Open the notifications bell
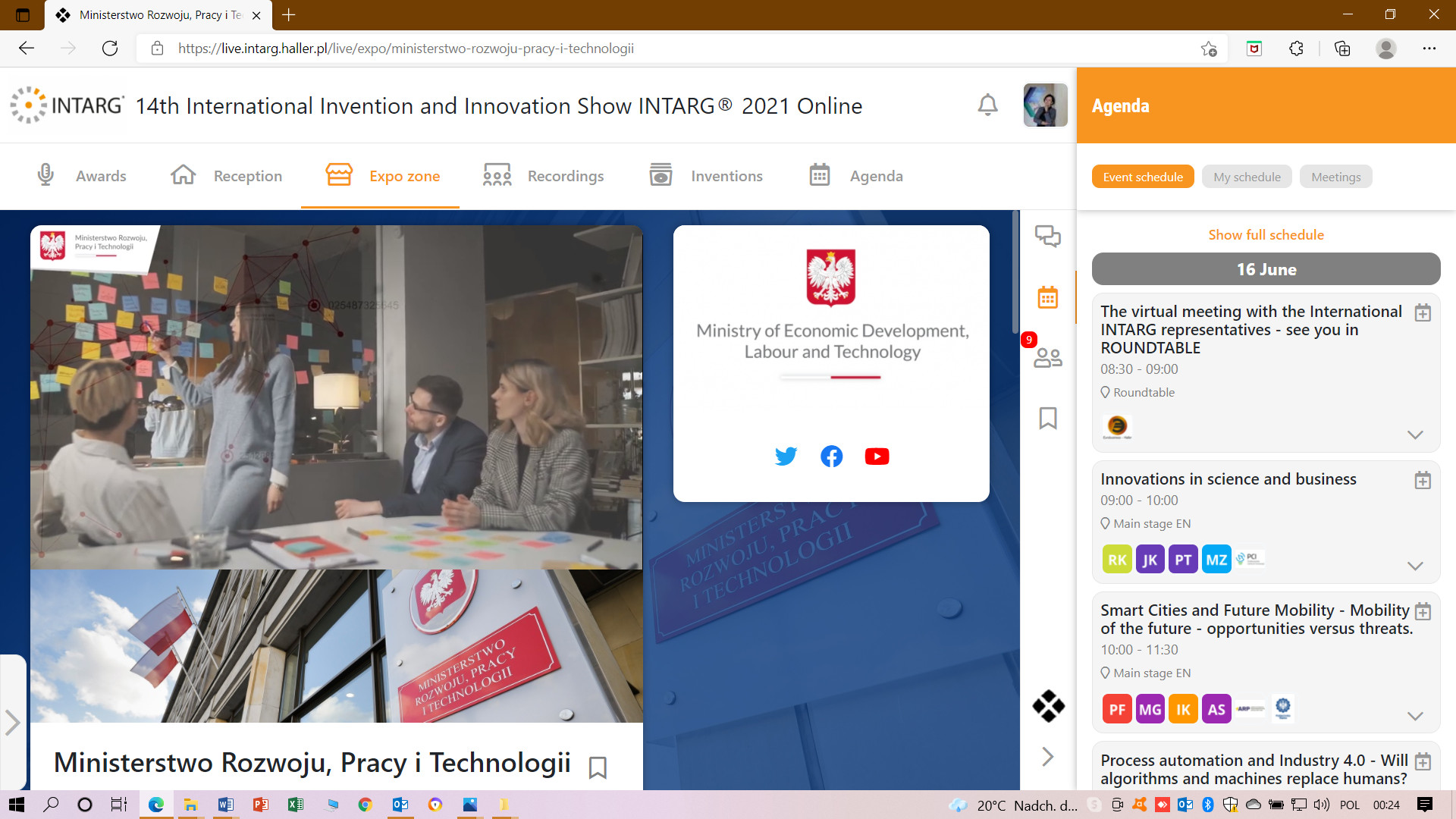 click(987, 105)
